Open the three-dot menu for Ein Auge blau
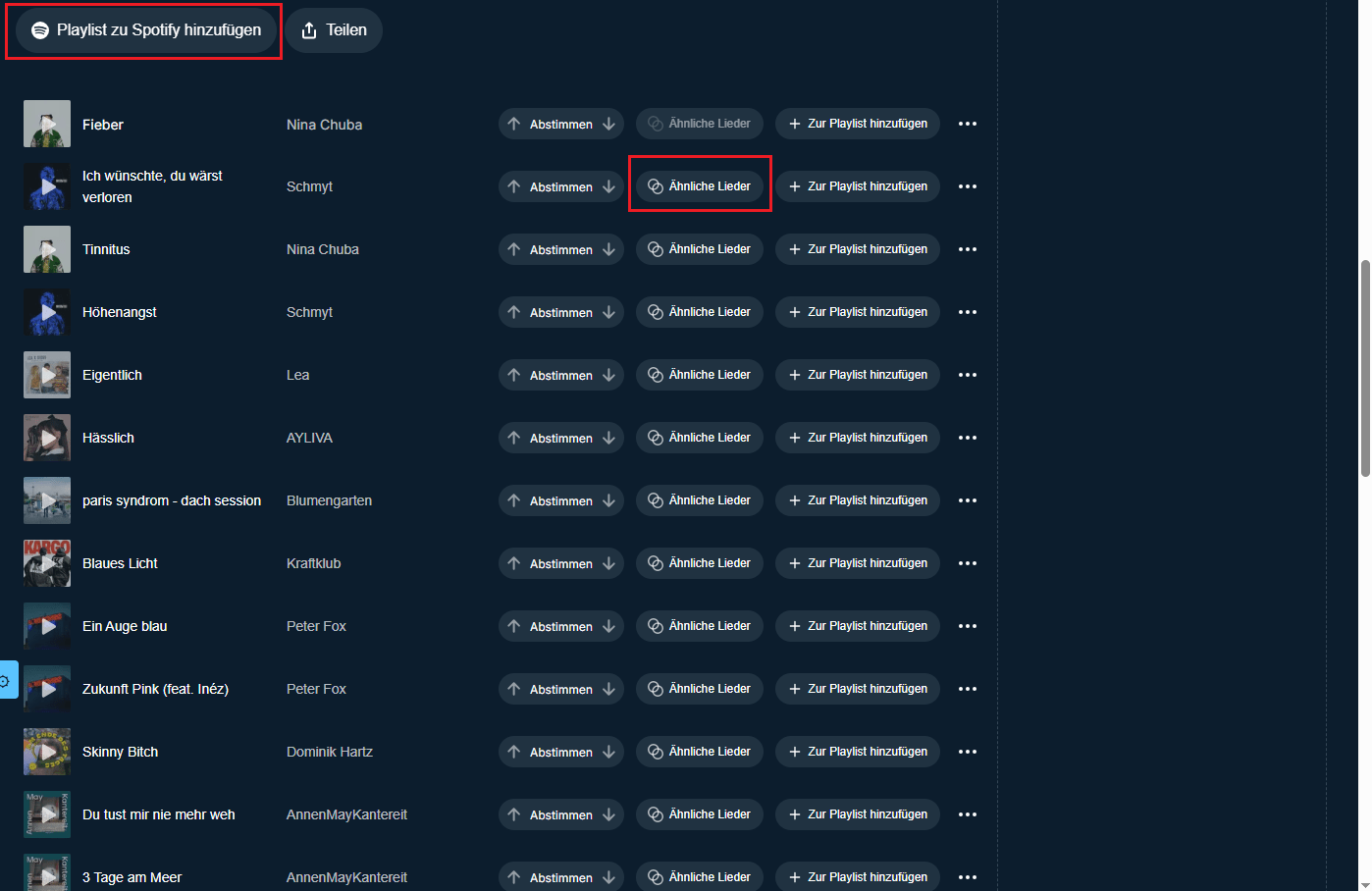 tap(968, 625)
